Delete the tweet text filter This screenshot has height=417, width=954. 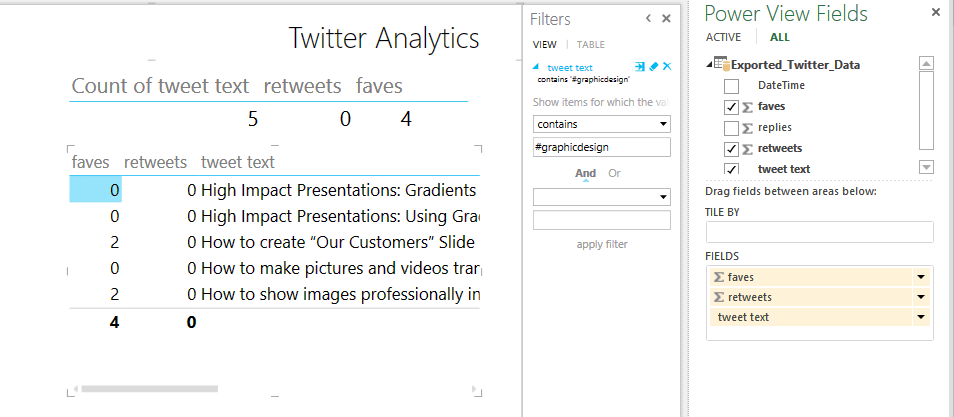667,66
